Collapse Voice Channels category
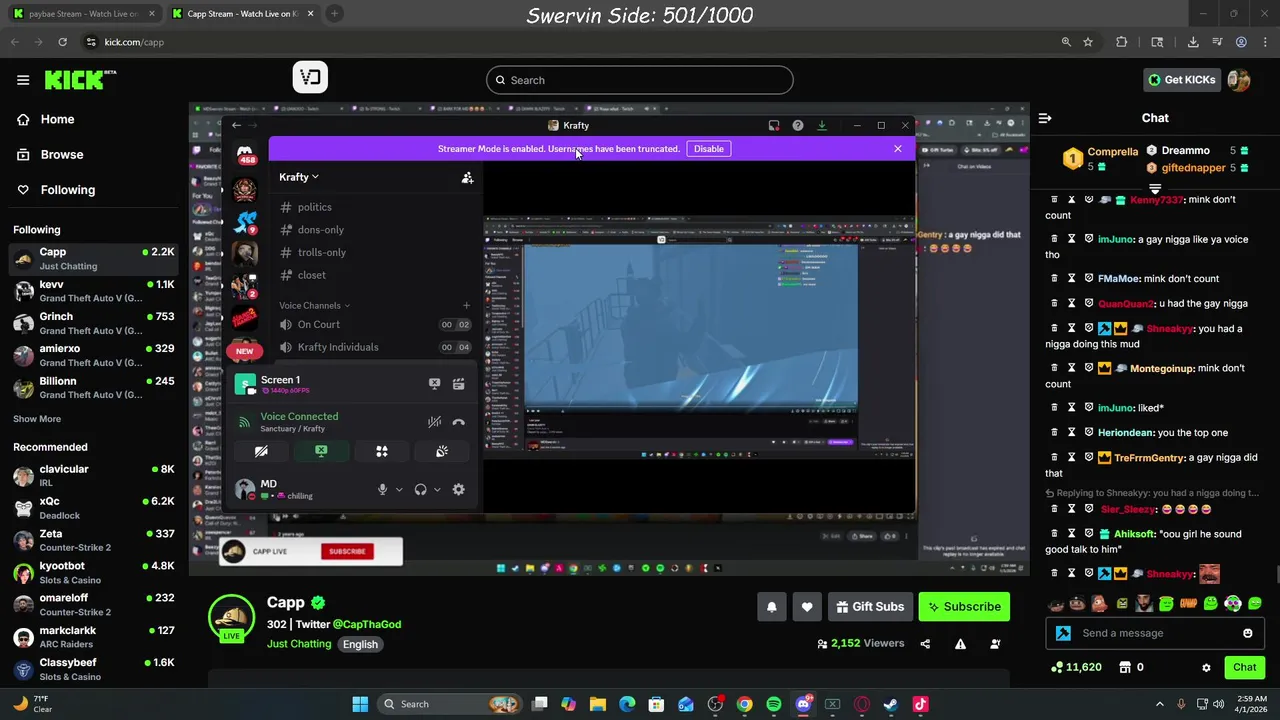This screenshot has height=720, width=1280. tap(314, 305)
